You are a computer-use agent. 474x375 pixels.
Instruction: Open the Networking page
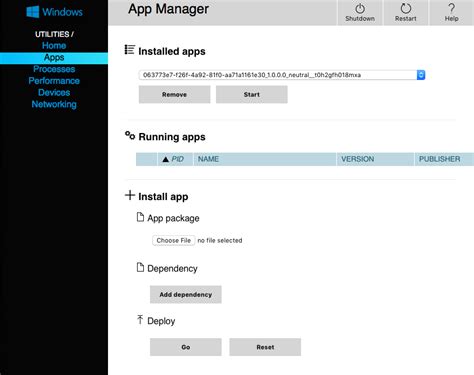click(x=54, y=104)
